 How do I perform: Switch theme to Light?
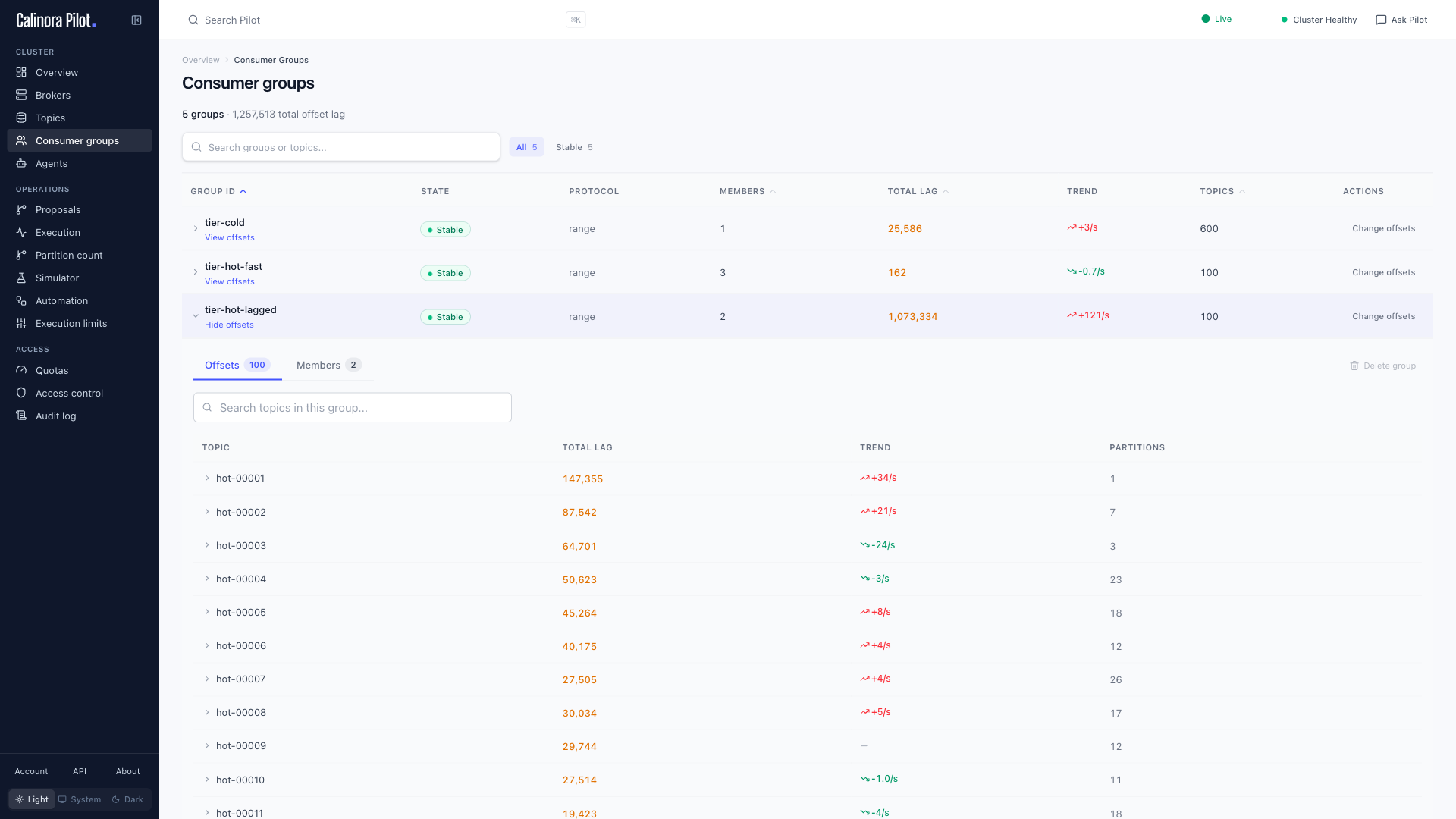tap(32, 799)
